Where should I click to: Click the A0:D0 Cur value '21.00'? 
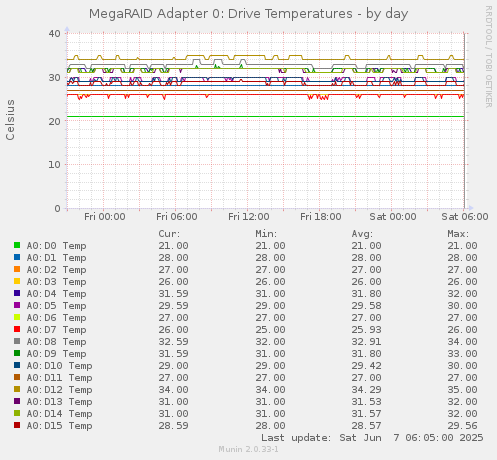pos(173,245)
